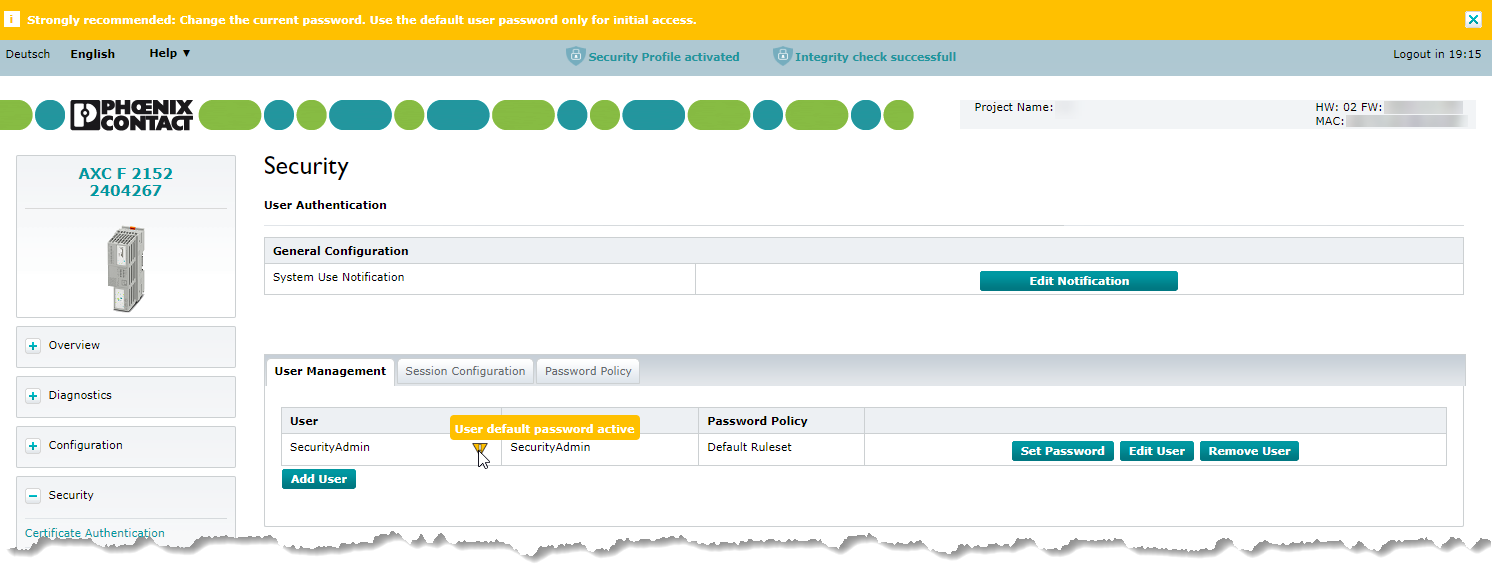Close the yellow password warning banner
This screenshot has height=564, width=1492.
[x=1473, y=19]
